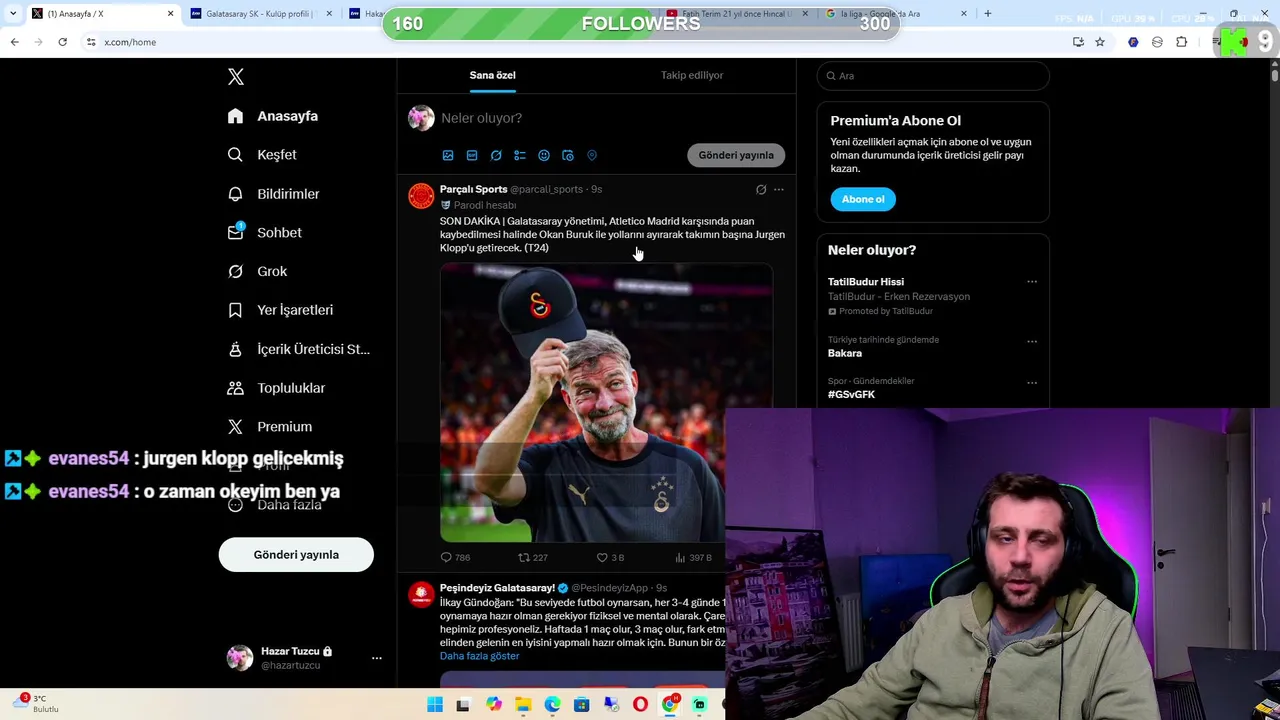Schedule the post with calendar icon

tap(568, 155)
